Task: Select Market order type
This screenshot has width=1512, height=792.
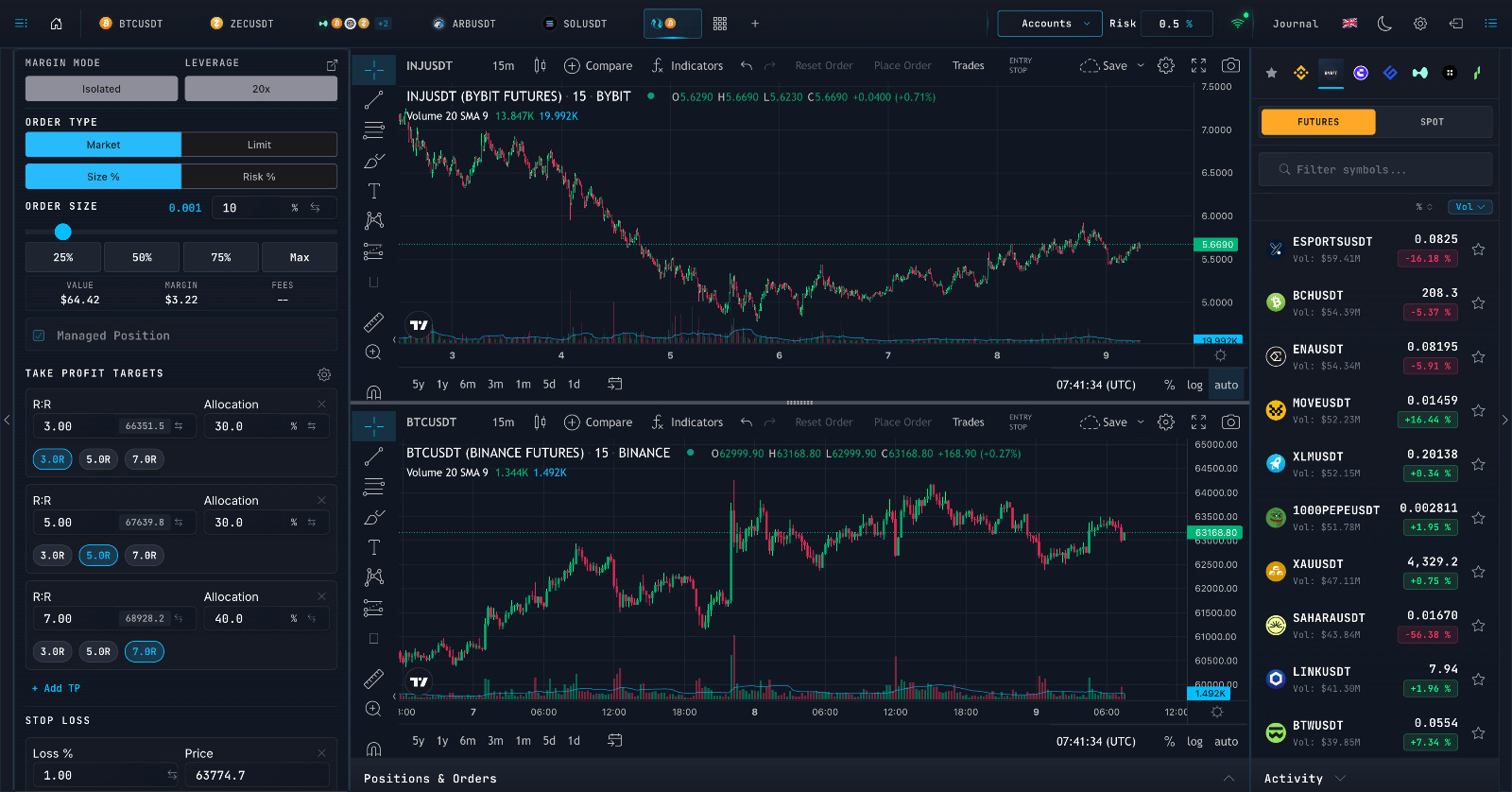Action: coord(103,145)
